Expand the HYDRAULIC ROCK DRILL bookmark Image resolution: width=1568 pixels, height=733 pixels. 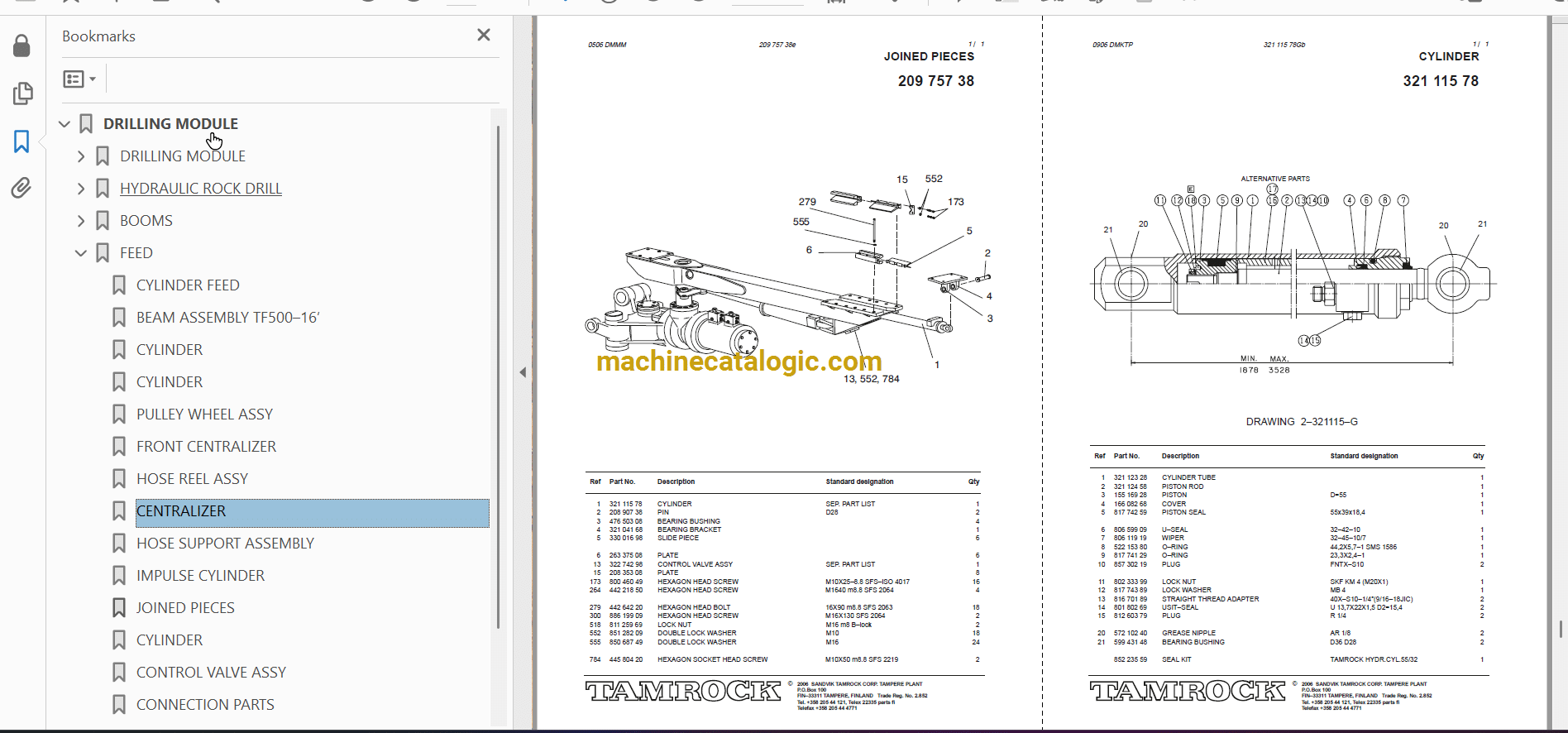coord(81,189)
